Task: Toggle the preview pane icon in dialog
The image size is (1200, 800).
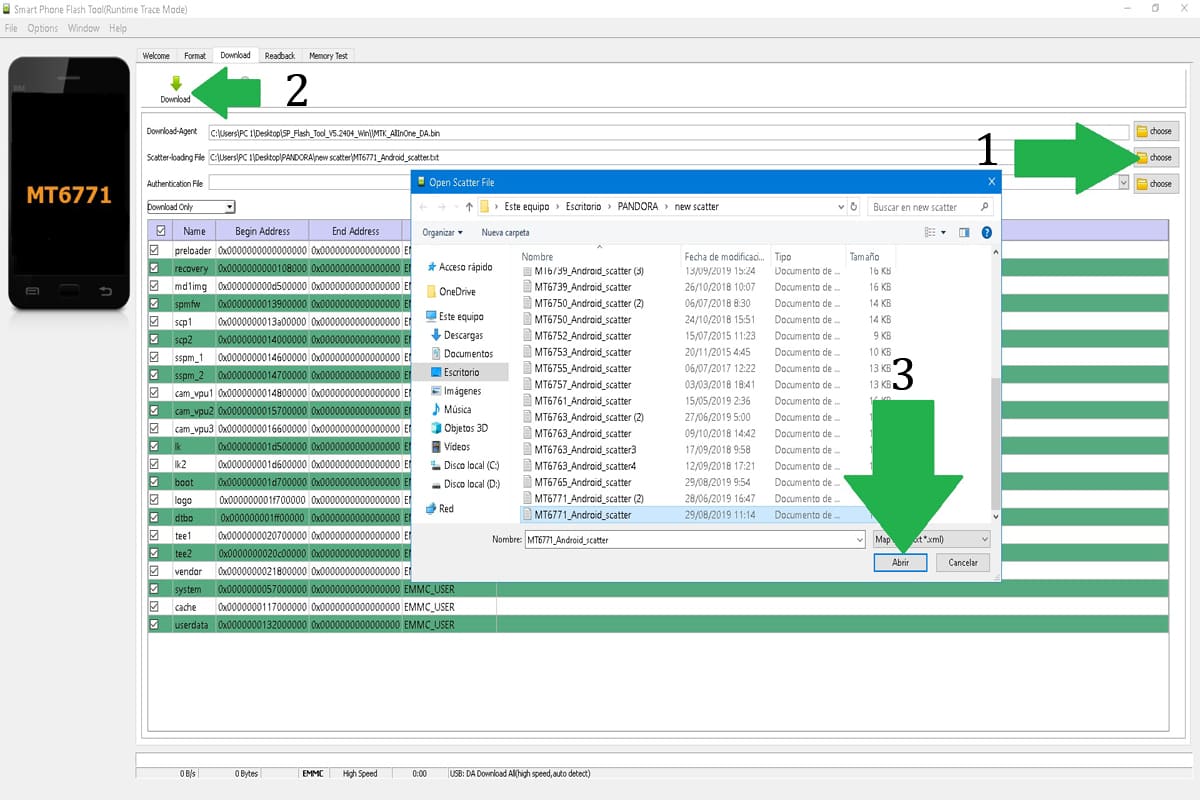Action: [964, 232]
